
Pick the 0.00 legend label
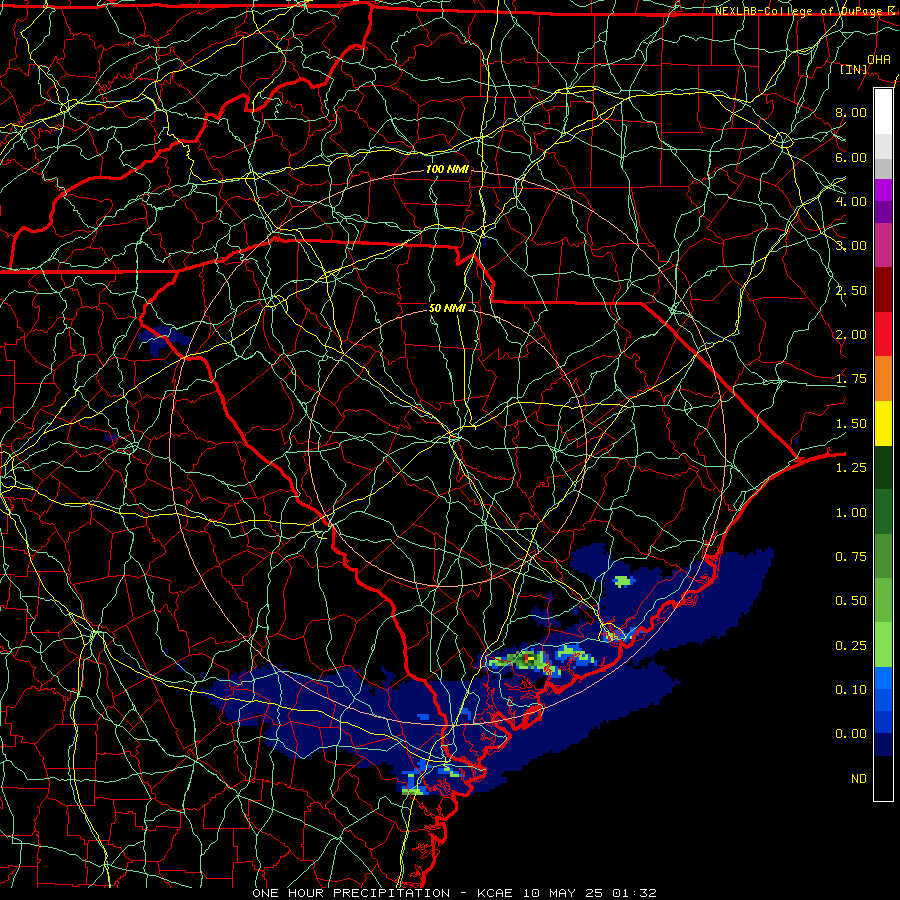851,734
